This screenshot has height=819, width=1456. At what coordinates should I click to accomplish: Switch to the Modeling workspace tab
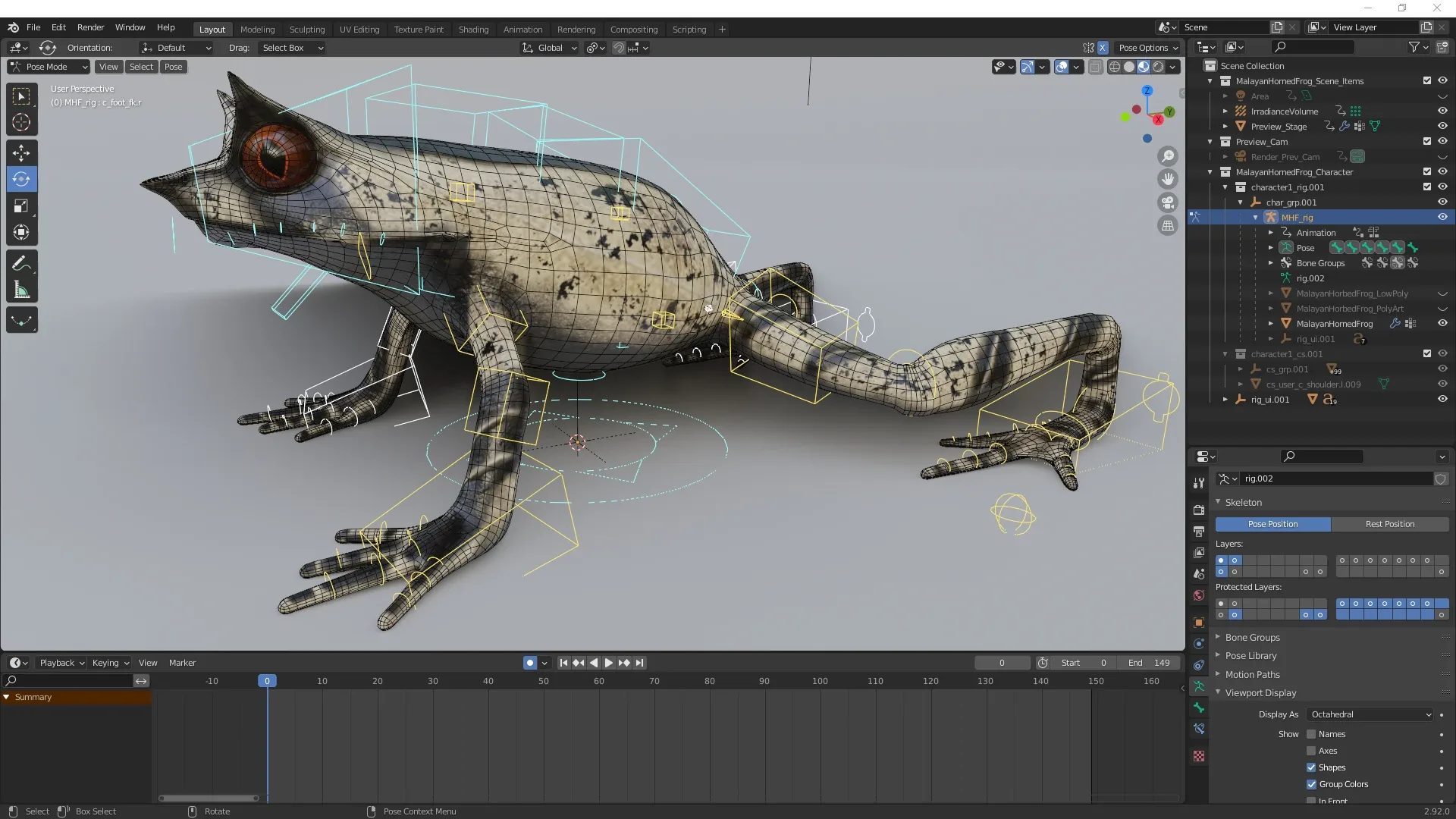(257, 30)
